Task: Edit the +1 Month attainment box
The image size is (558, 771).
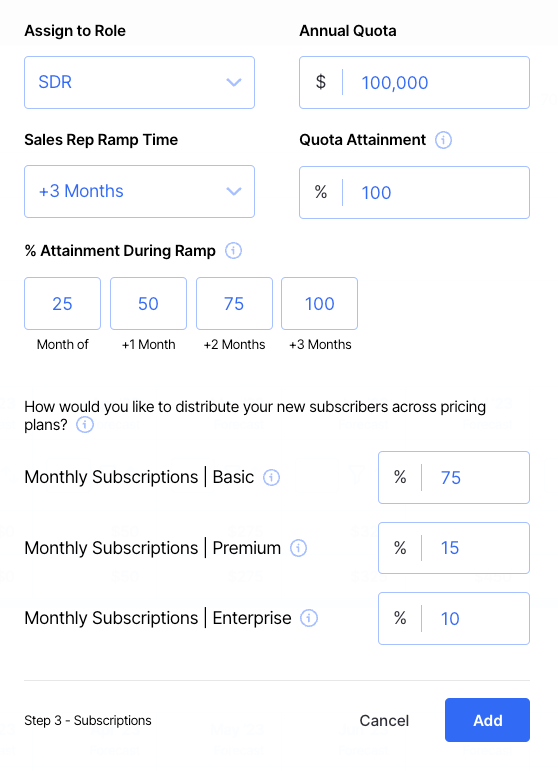Action: pos(148,303)
